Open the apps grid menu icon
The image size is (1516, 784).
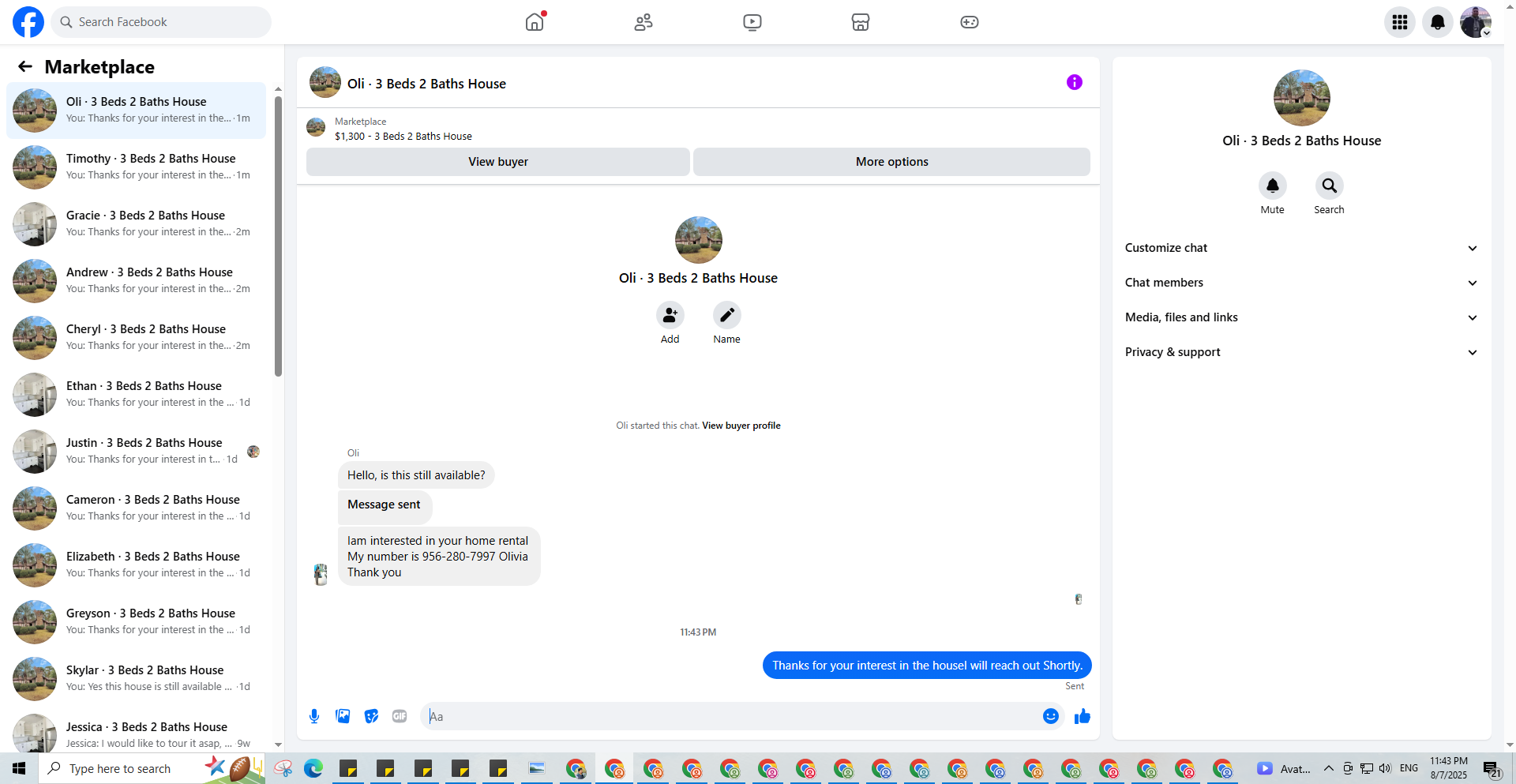[x=1400, y=22]
